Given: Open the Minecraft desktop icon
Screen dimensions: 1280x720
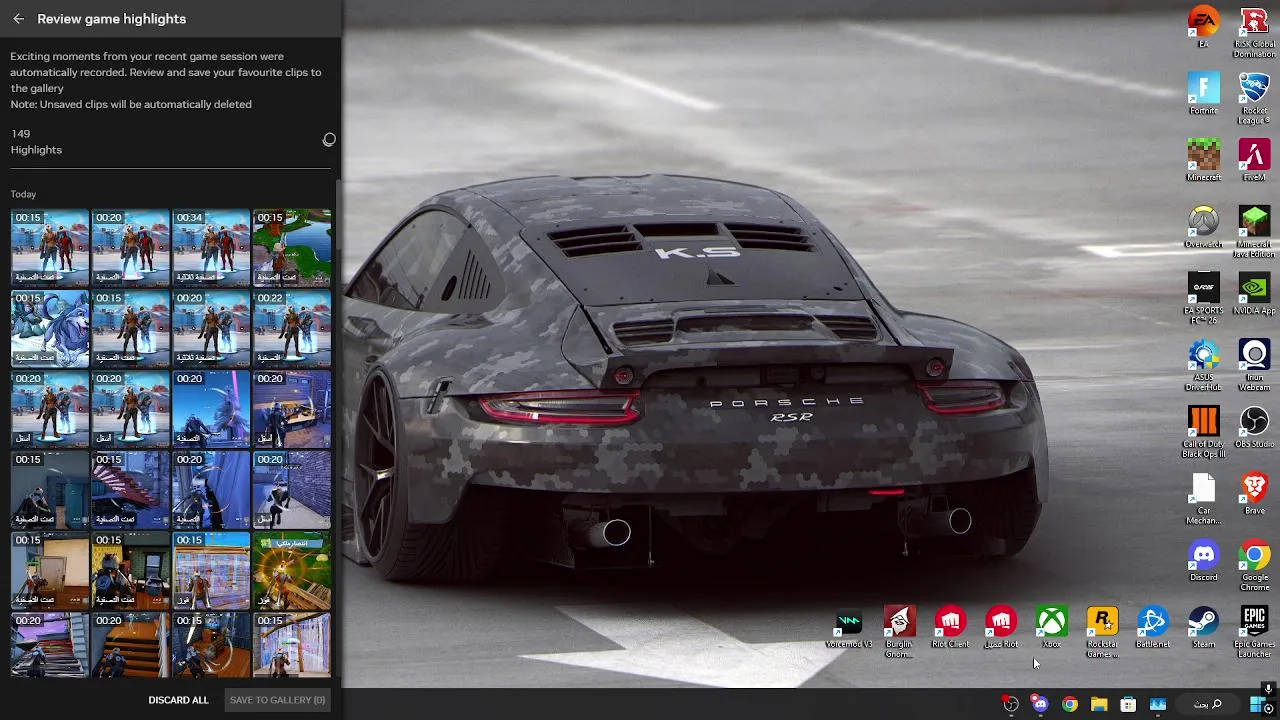Looking at the screenshot, I should [x=1204, y=160].
